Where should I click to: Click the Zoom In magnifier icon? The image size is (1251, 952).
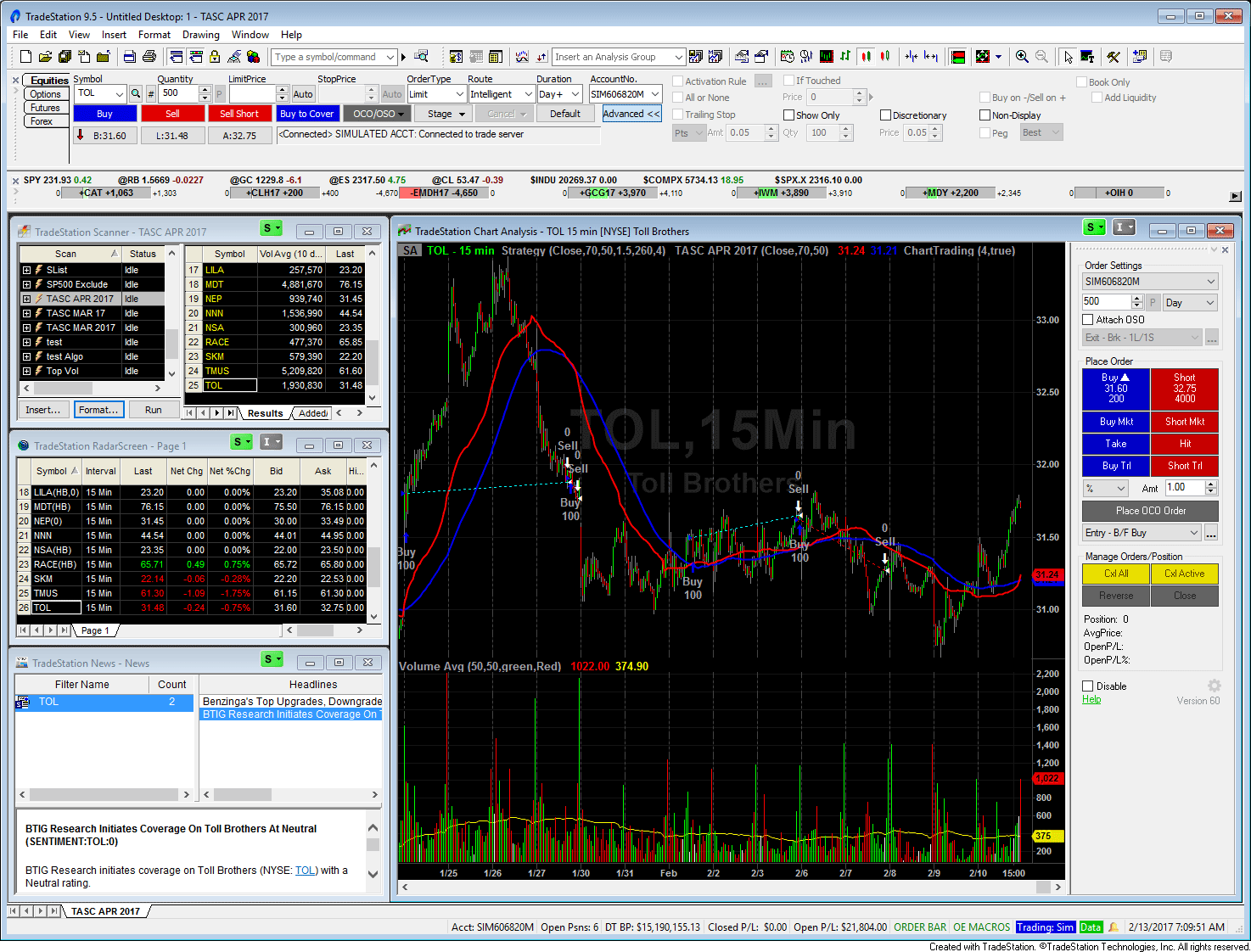1022,57
